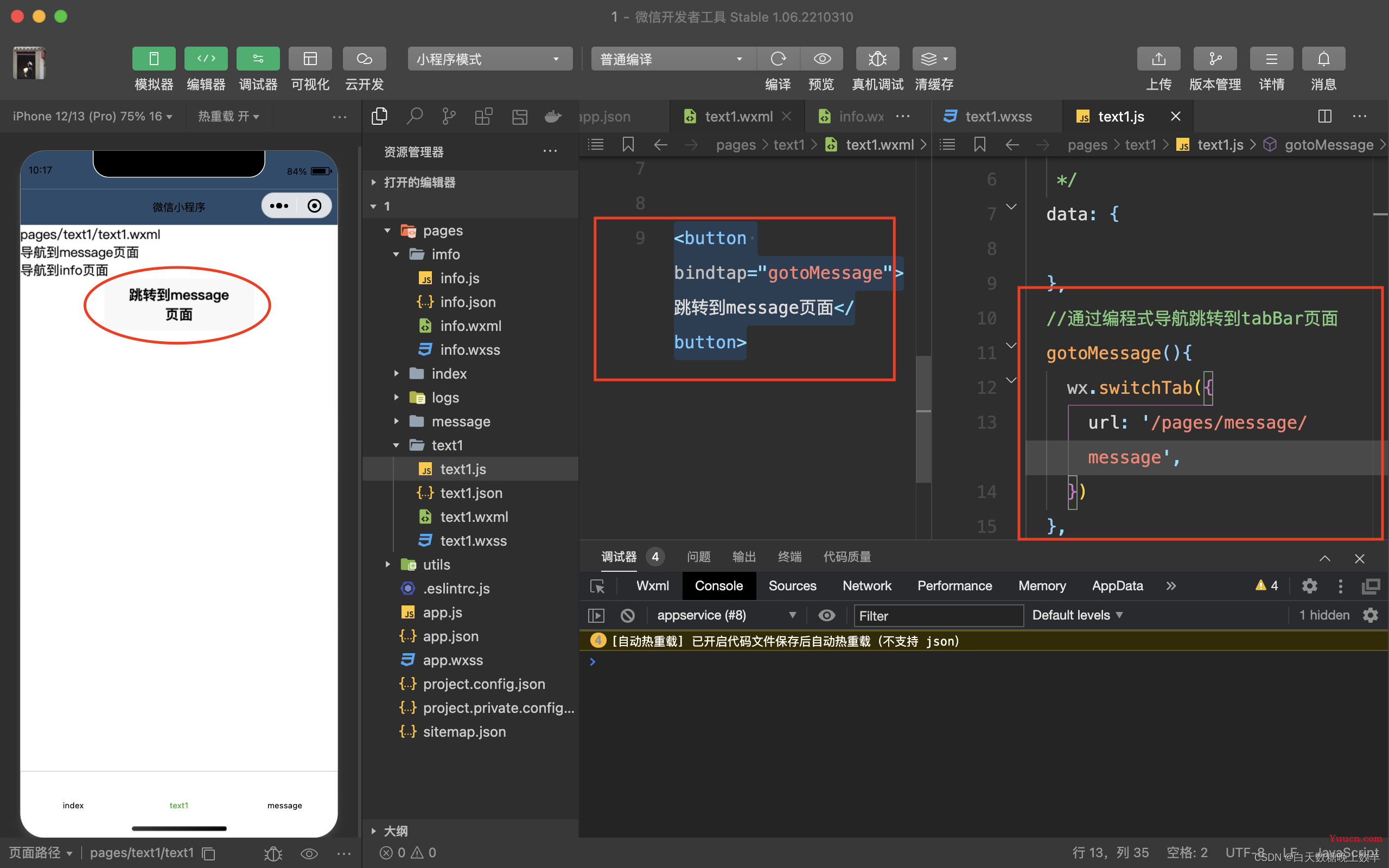Viewport: 1389px width, 868px height.
Task: Switch to the 问题 problems tab
Action: click(698, 557)
